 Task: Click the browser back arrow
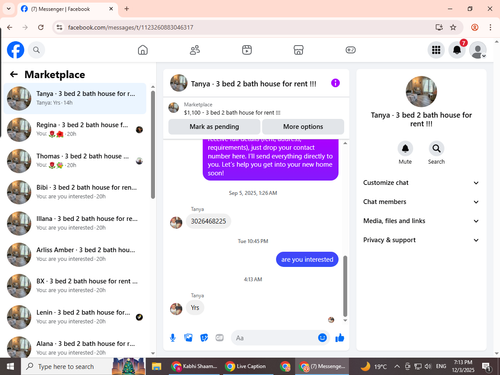10,27
